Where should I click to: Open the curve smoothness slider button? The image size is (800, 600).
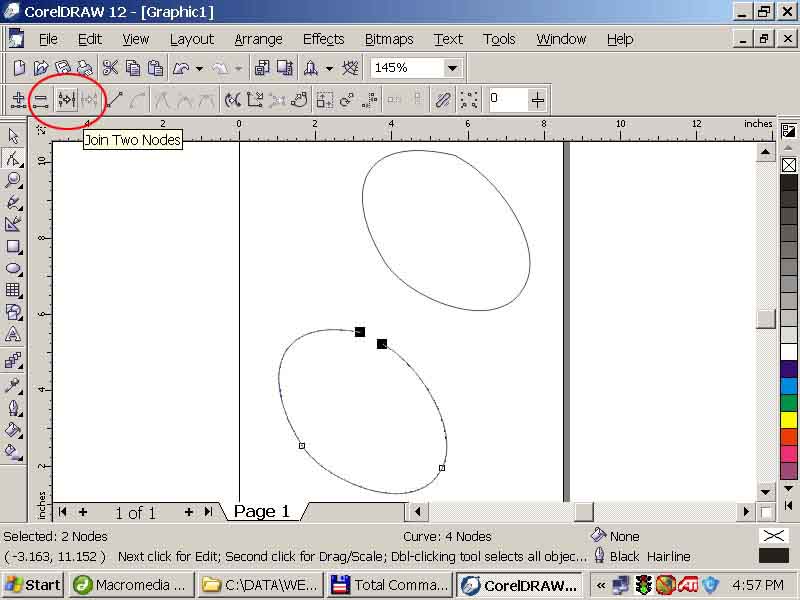(538, 99)
